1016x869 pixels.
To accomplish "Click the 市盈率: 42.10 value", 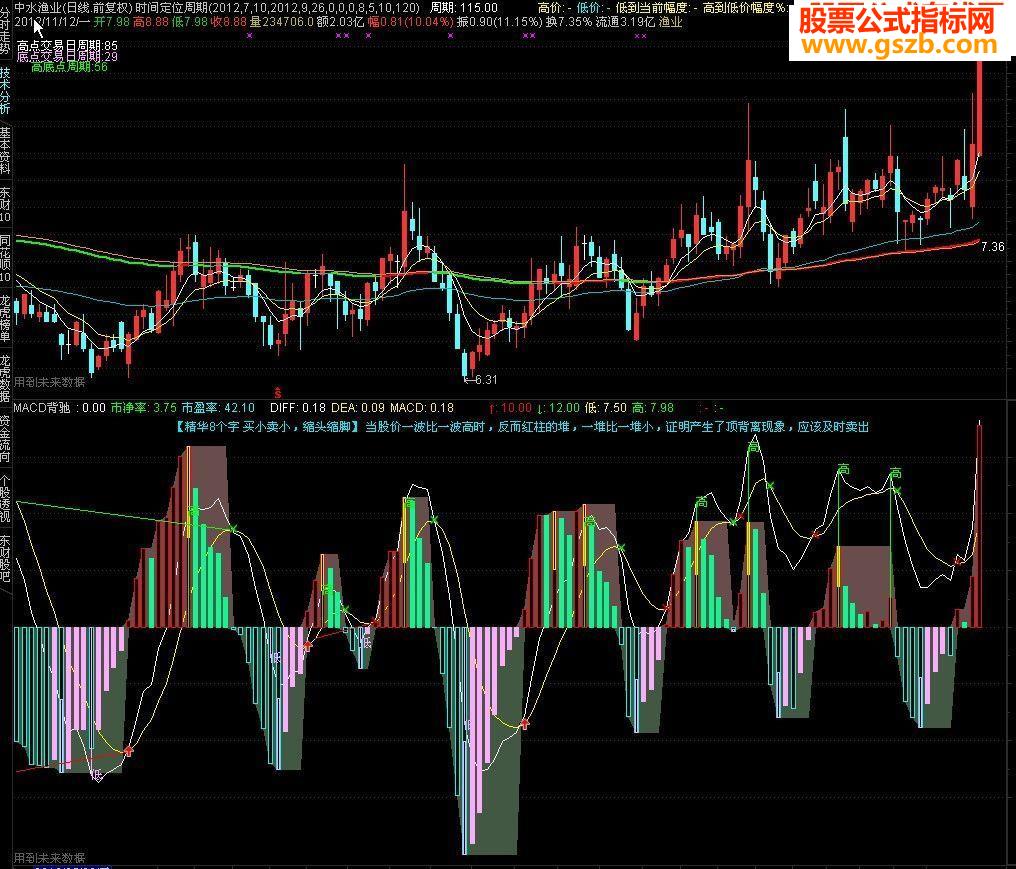I will point(218,408).
